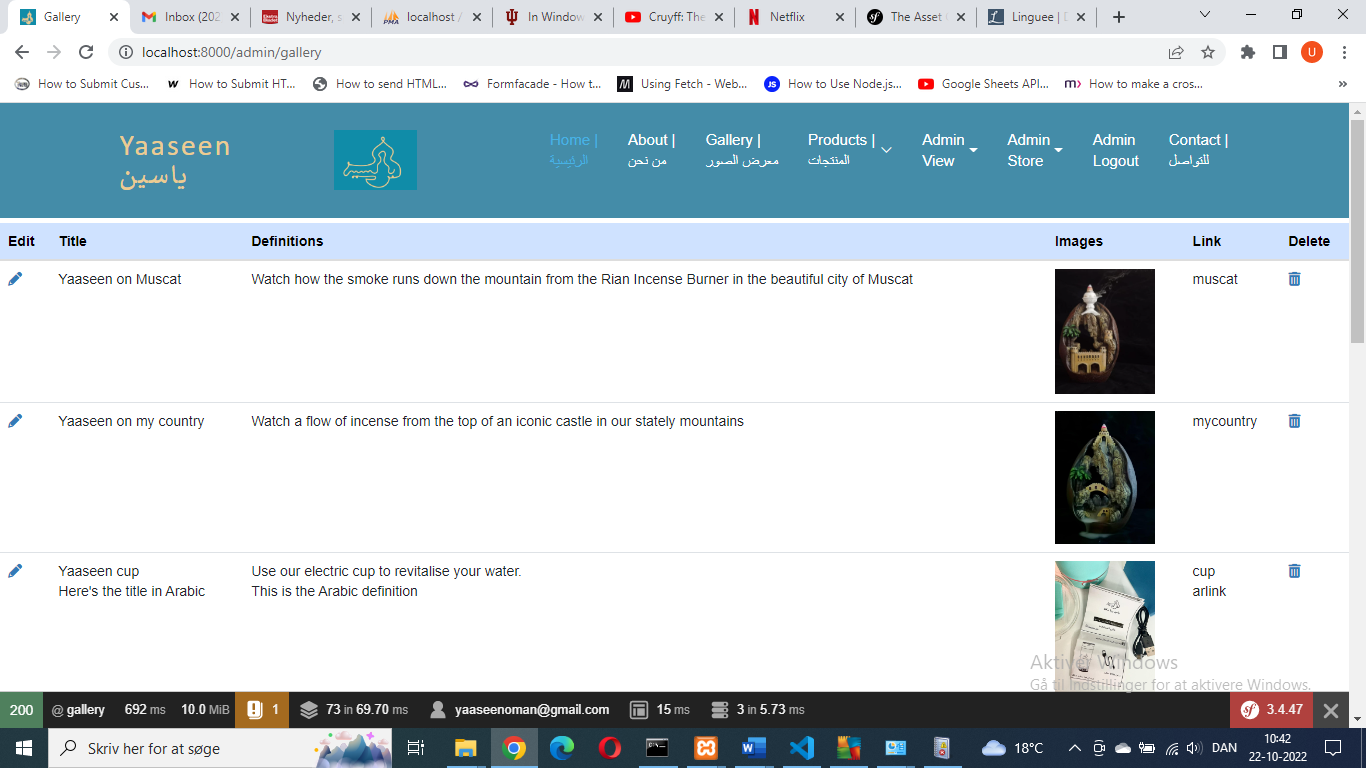This screenshot has width=1366, height=768.
Task: Show more bookmarks chevron
Action: [x=1342, y=84]
